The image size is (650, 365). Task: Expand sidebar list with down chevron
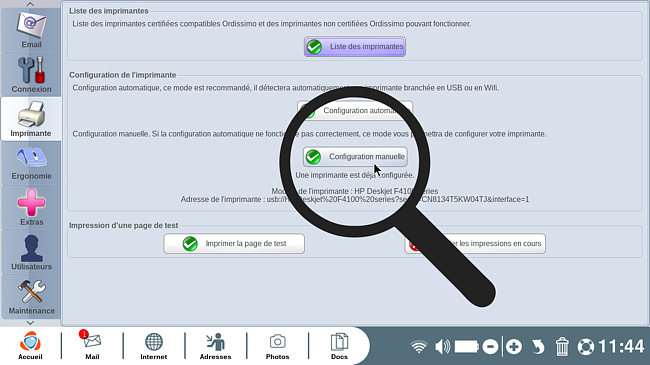pyautogui.click(x=30, y=322)
